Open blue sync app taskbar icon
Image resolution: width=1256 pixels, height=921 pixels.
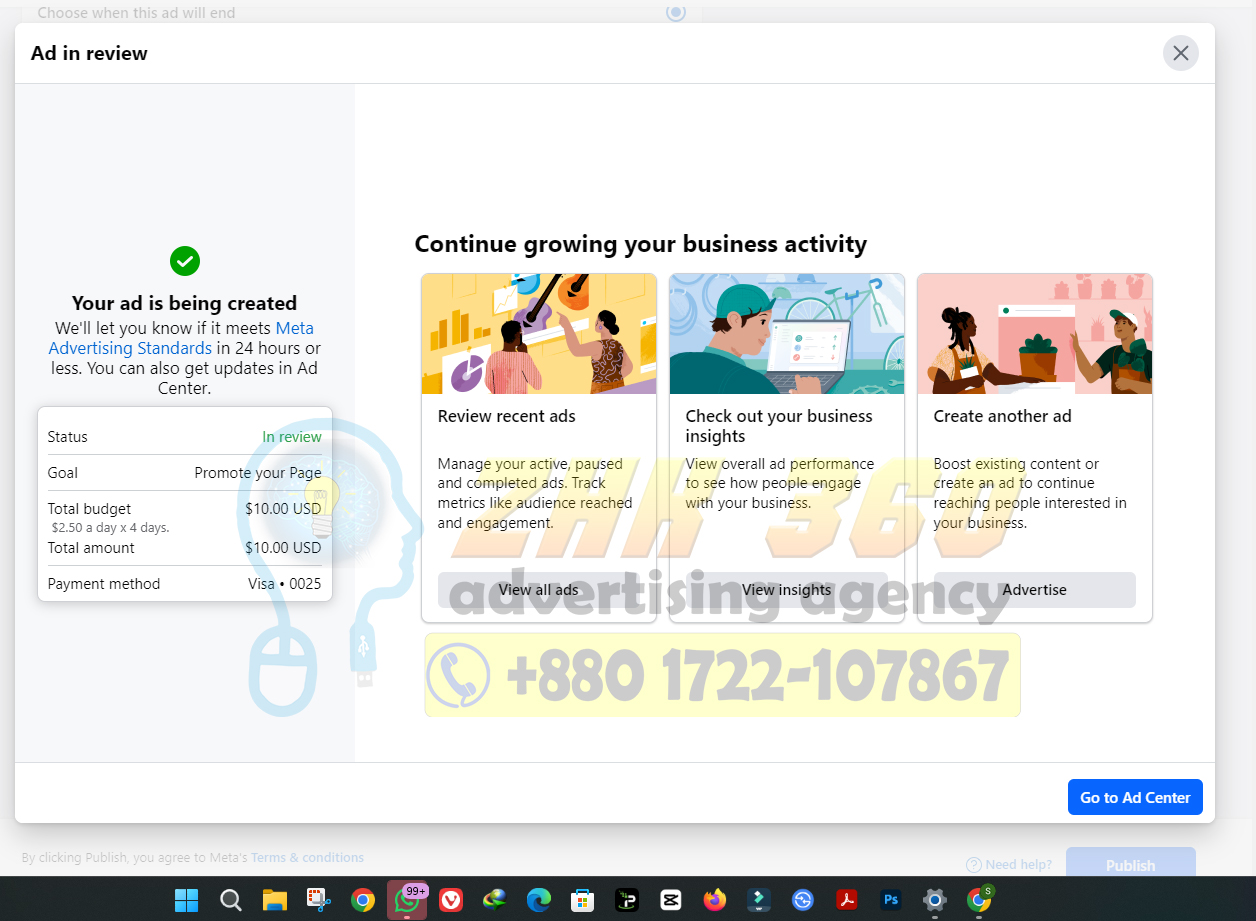803,900
